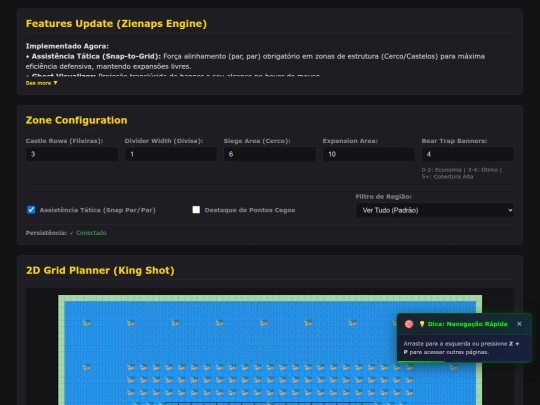Click the Zone Configuration heading
540x405 pixels.
pyautogui.click(x=76, y=120)
